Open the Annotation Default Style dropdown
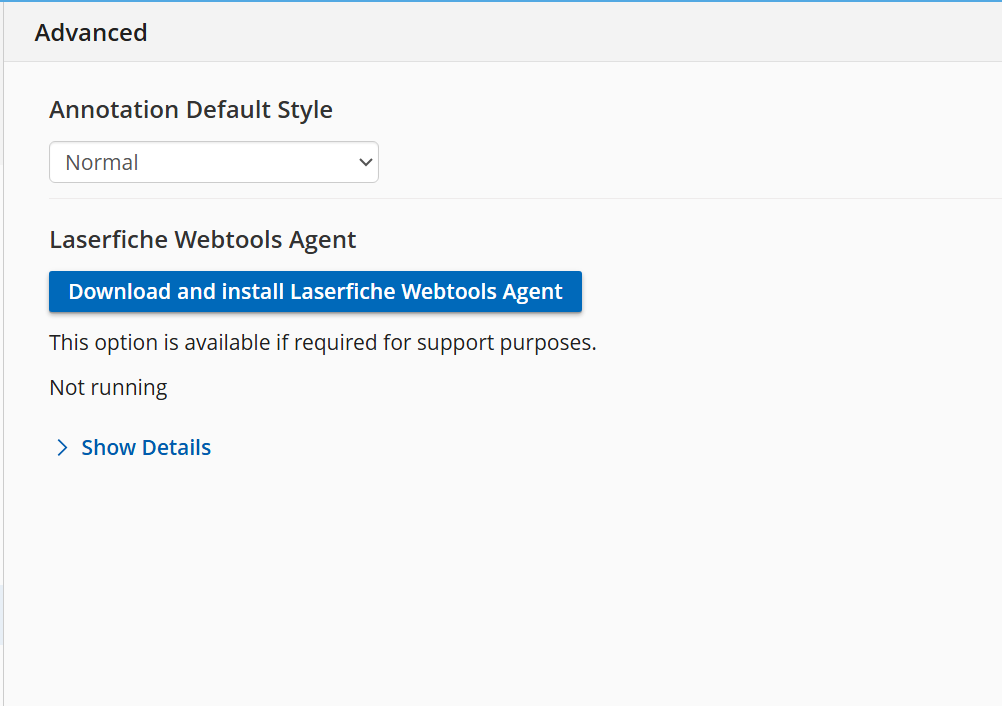Viewport: 1002px width, 706px height. click(213, 162)
